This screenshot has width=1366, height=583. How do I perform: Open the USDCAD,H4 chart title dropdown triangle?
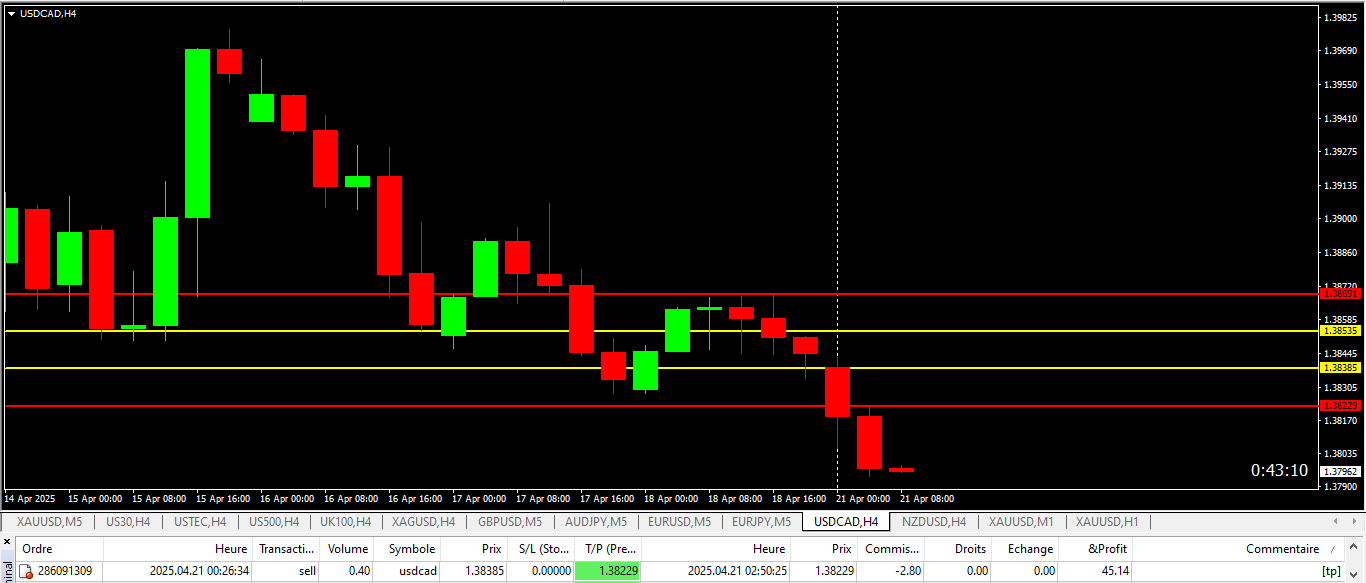point(11,13)
